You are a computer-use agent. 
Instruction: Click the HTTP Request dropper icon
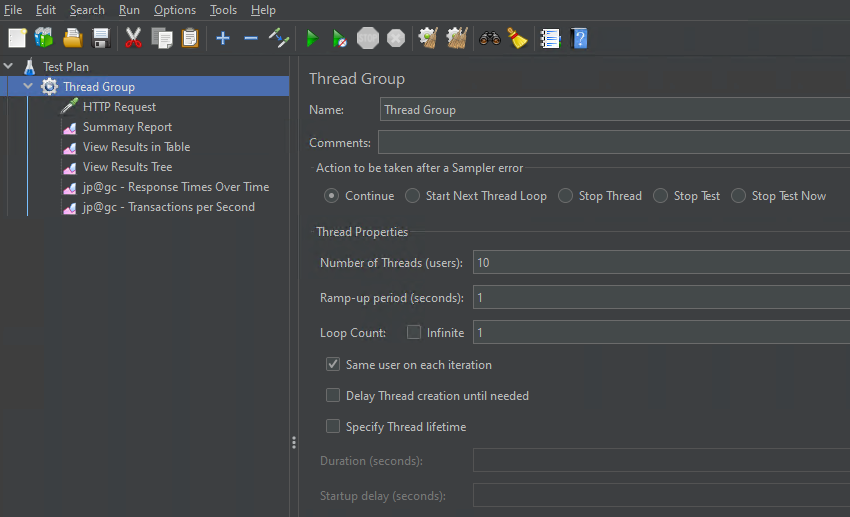[x=69, y=107]
